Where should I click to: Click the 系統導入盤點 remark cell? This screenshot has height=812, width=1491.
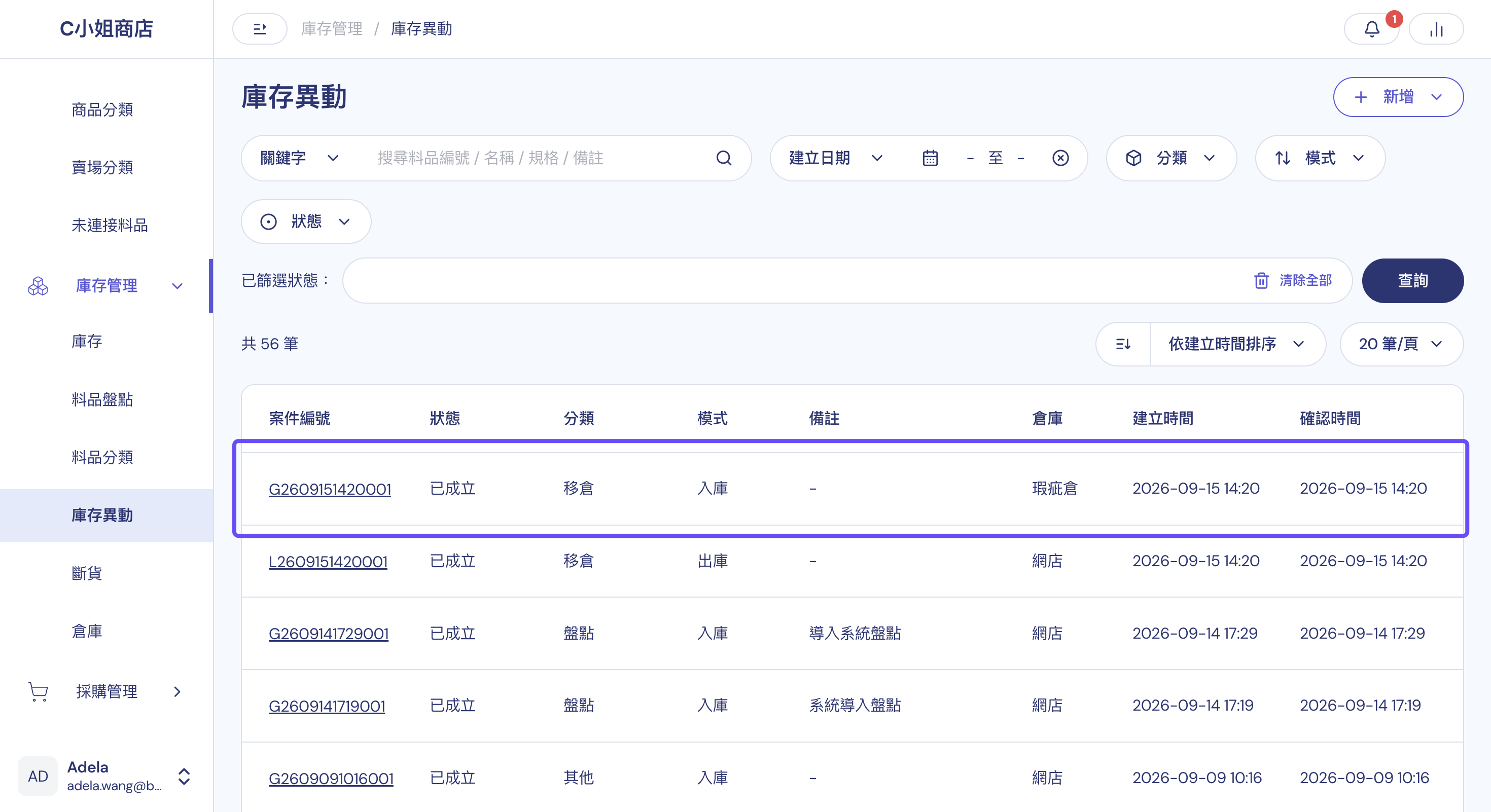click(855, 706)
